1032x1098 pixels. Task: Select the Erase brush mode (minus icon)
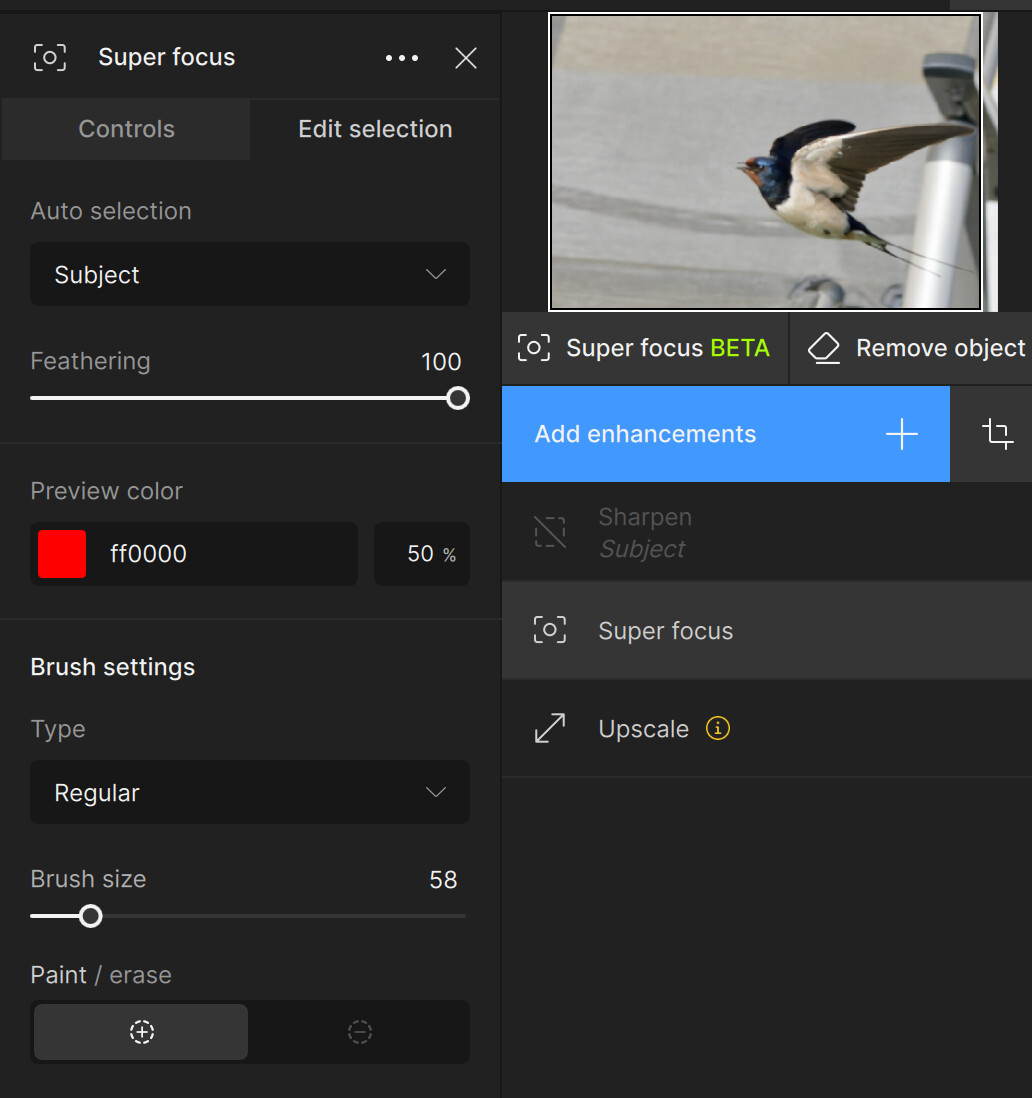click(360, 1032)
